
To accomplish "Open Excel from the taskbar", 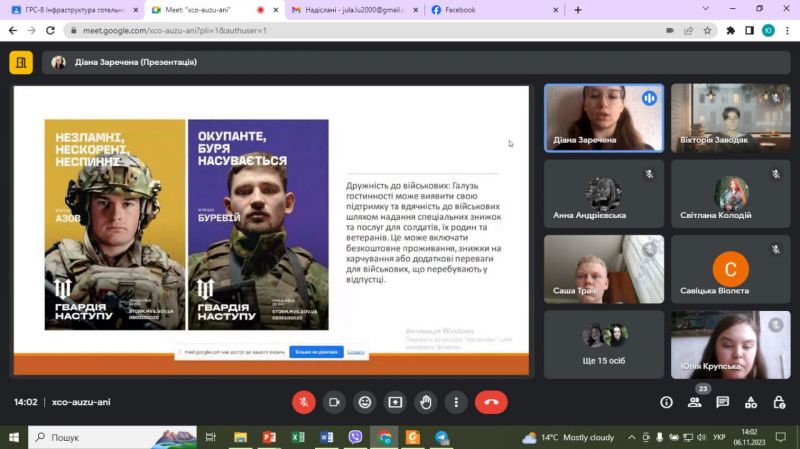I will [x=297, y=437].
